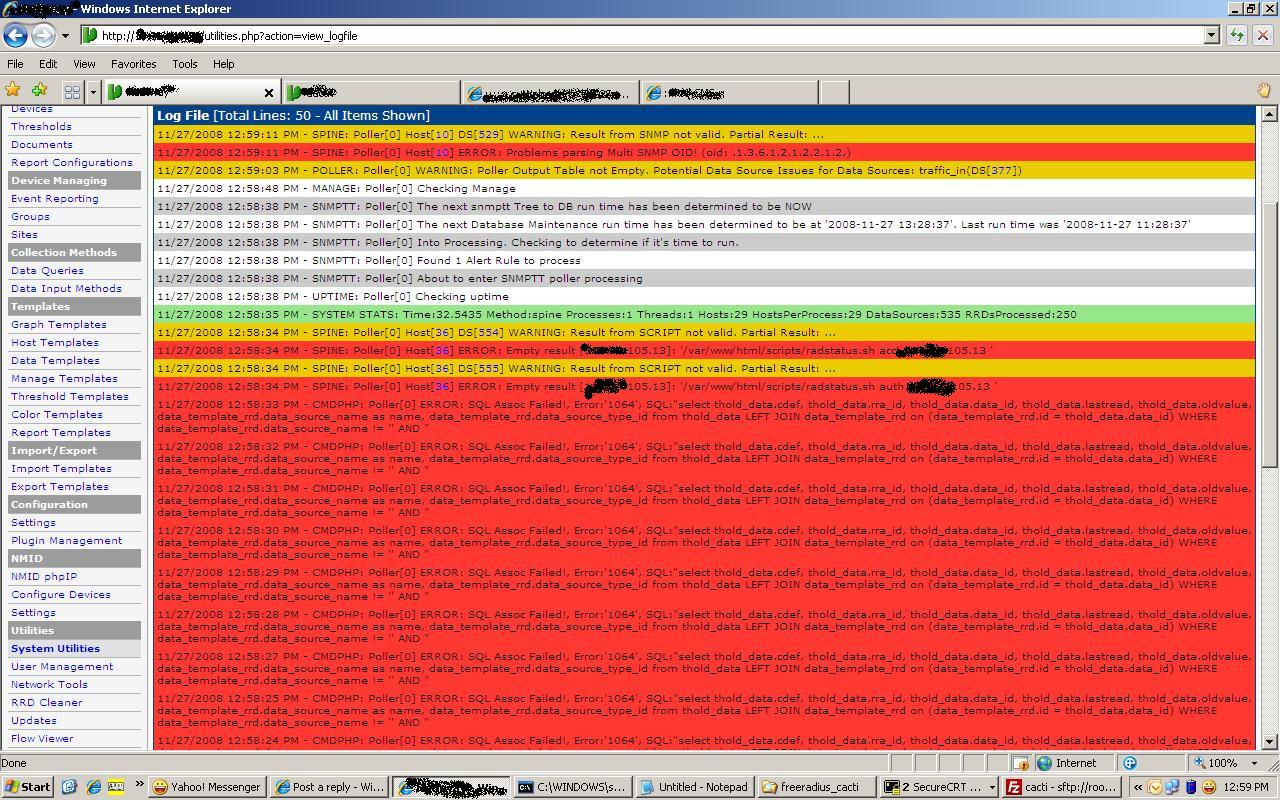
Task: Open Network Tools sidebar link
Action: coord(49,685)
